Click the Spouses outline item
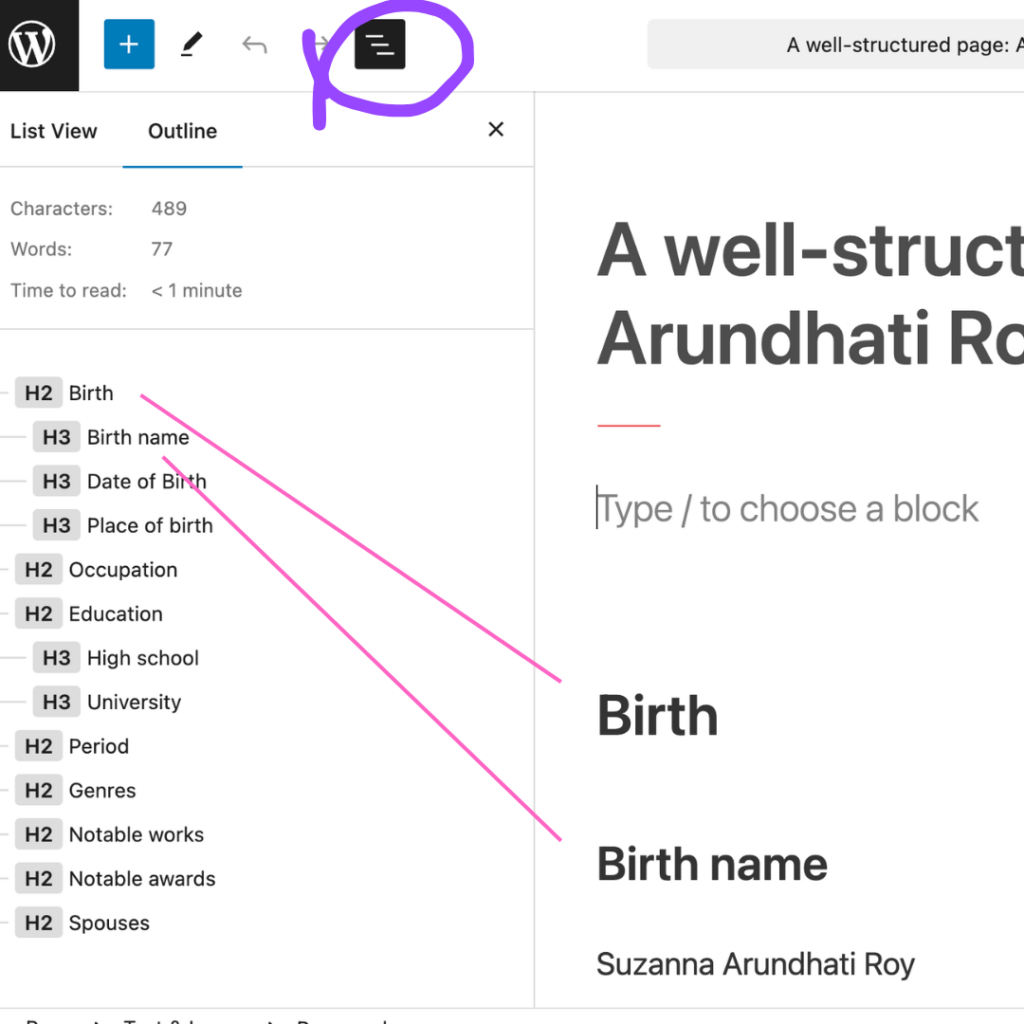The width and height of the screenshot is (1024, 1024). 108,923
